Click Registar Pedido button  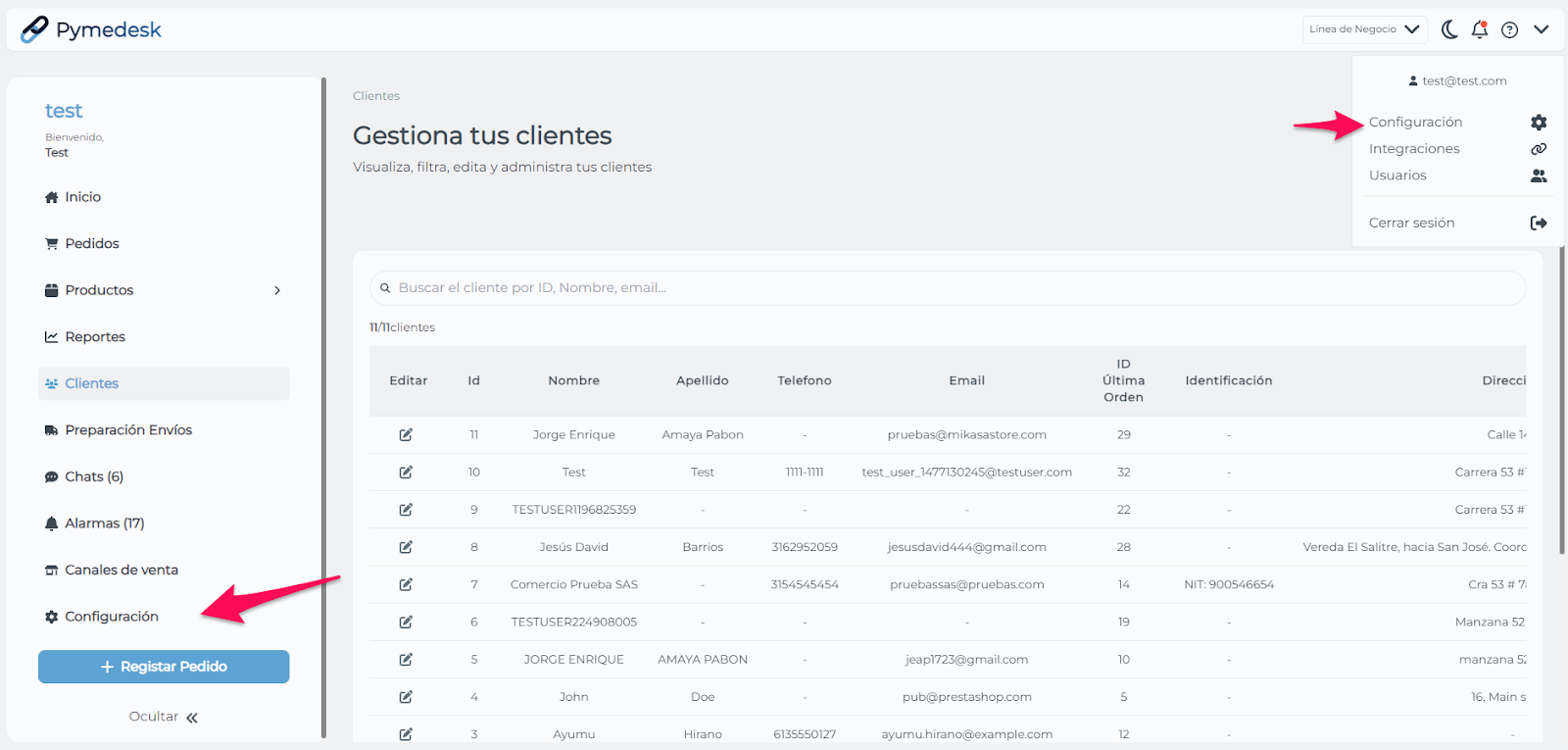coord(164,667)
